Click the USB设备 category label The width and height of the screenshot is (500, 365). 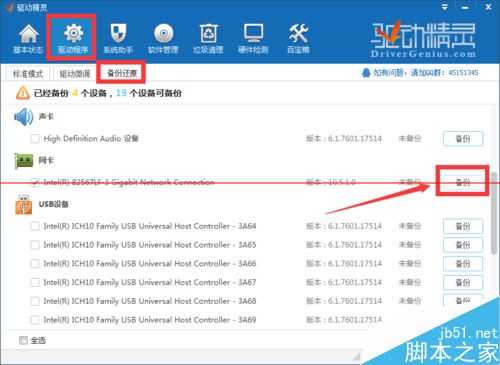coord(54,204)
